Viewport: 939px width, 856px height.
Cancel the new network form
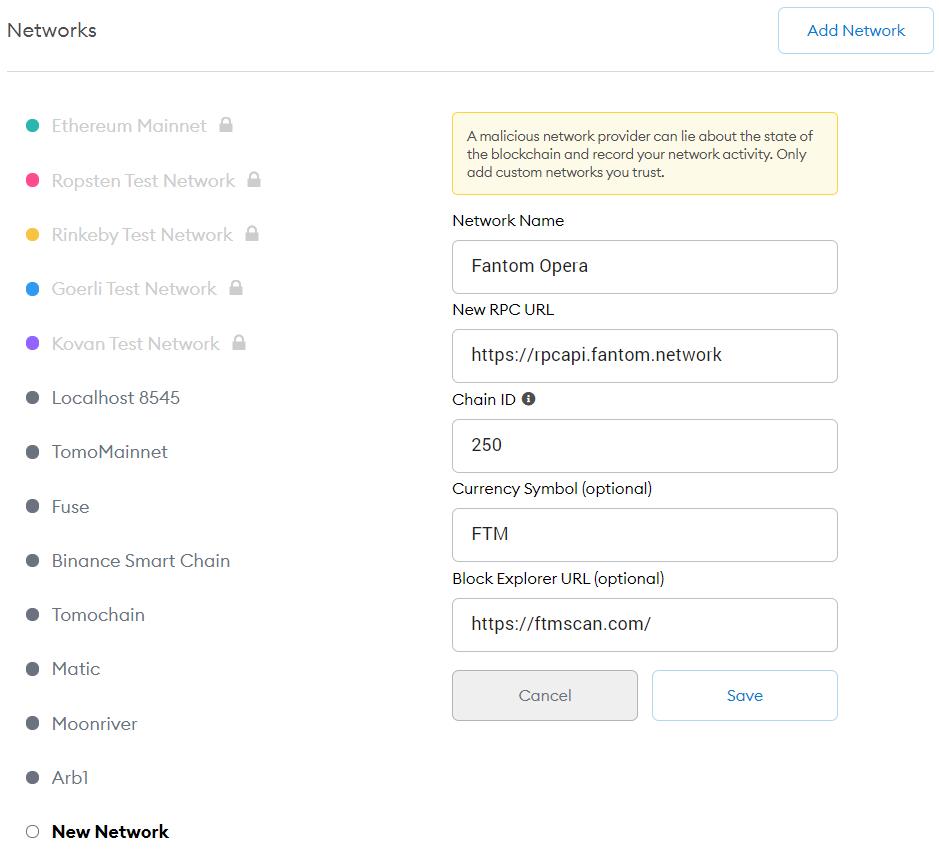coord(544,696)
